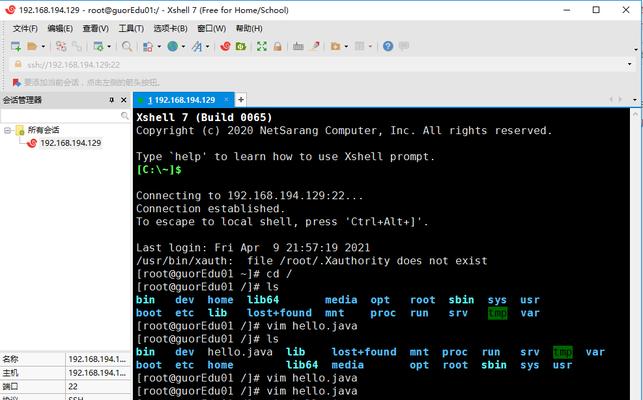Add a new tab with plus button
643x400 pixels.
pyautogui.click(x=241, y=100)
